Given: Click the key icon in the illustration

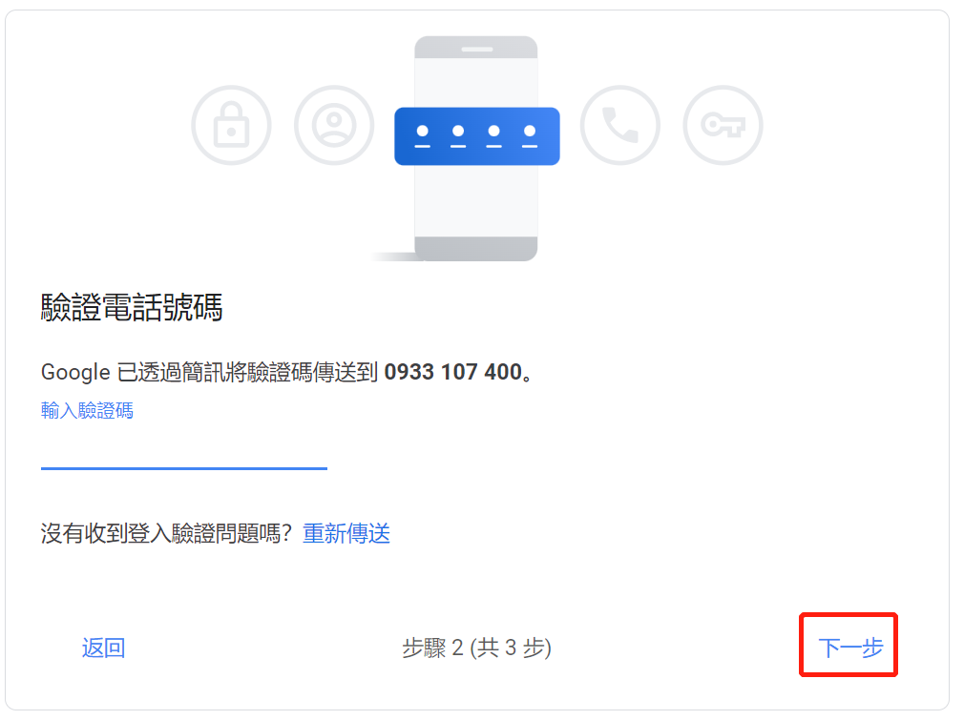Looking at the screenshot, I should coord(723,125).
